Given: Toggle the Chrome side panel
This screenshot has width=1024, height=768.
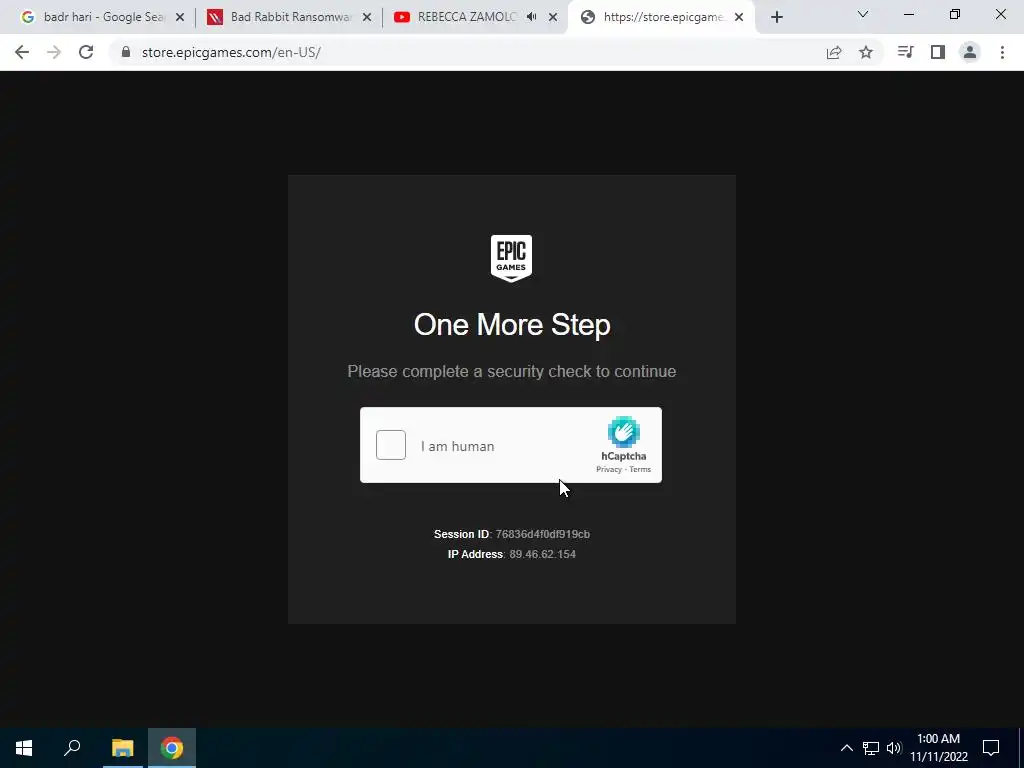Looking at the screenshot, I should pos(938,52).
